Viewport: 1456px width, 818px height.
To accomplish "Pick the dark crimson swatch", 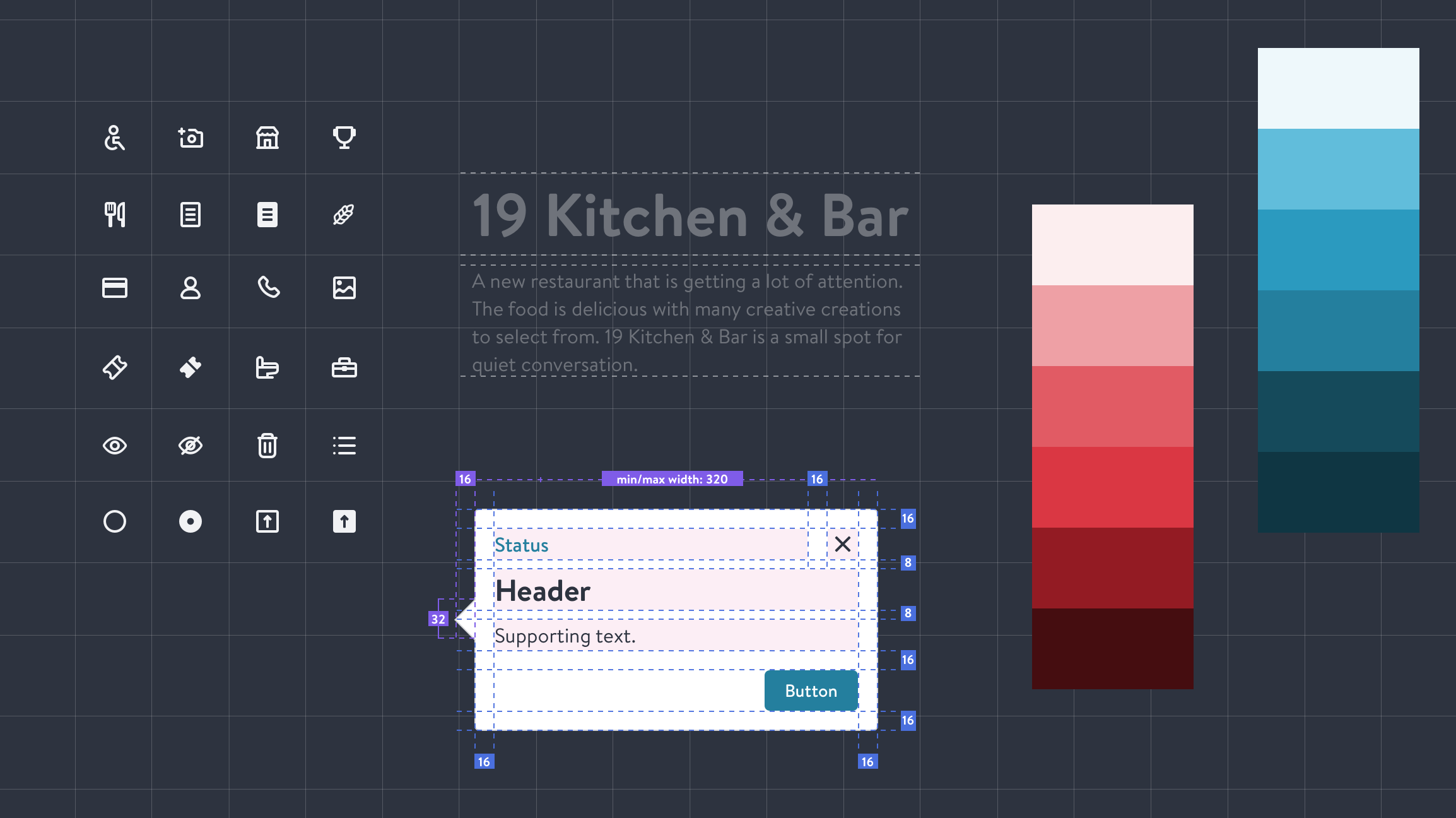I will pyautogui.click(x=1113, y=568).
